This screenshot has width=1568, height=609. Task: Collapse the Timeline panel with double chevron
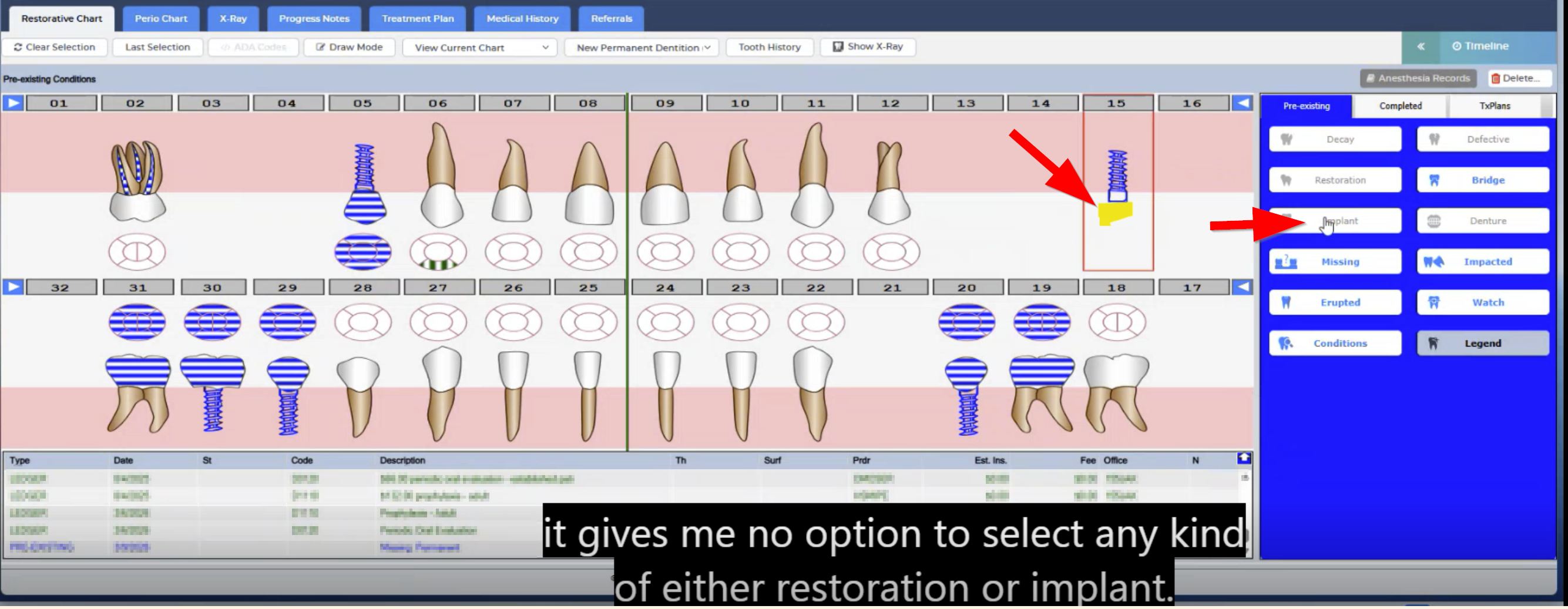[x=1421, y=46]
